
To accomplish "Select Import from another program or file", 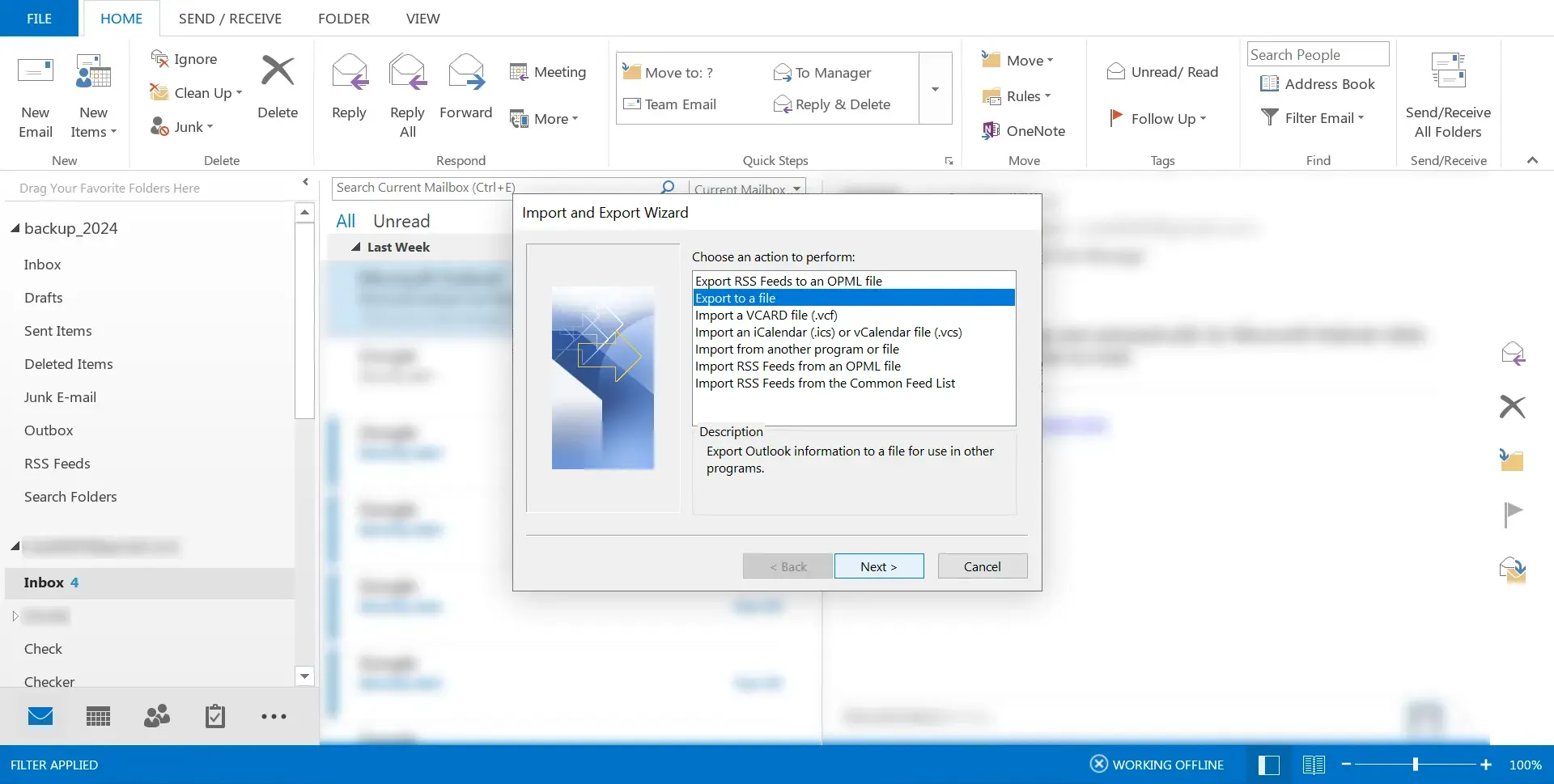I will 854,349.
